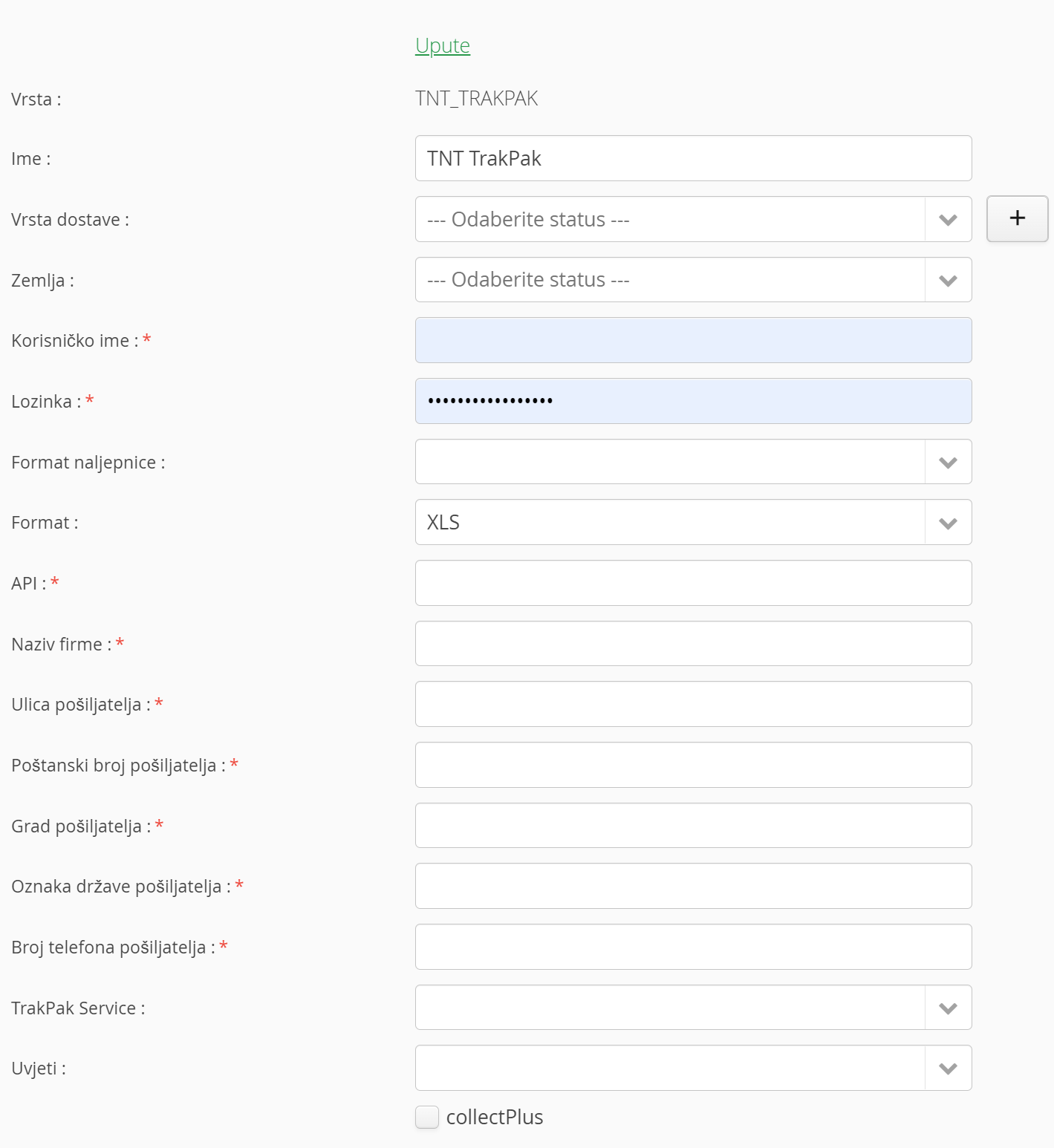Click the collectPlus checkbox label text

495,1117
